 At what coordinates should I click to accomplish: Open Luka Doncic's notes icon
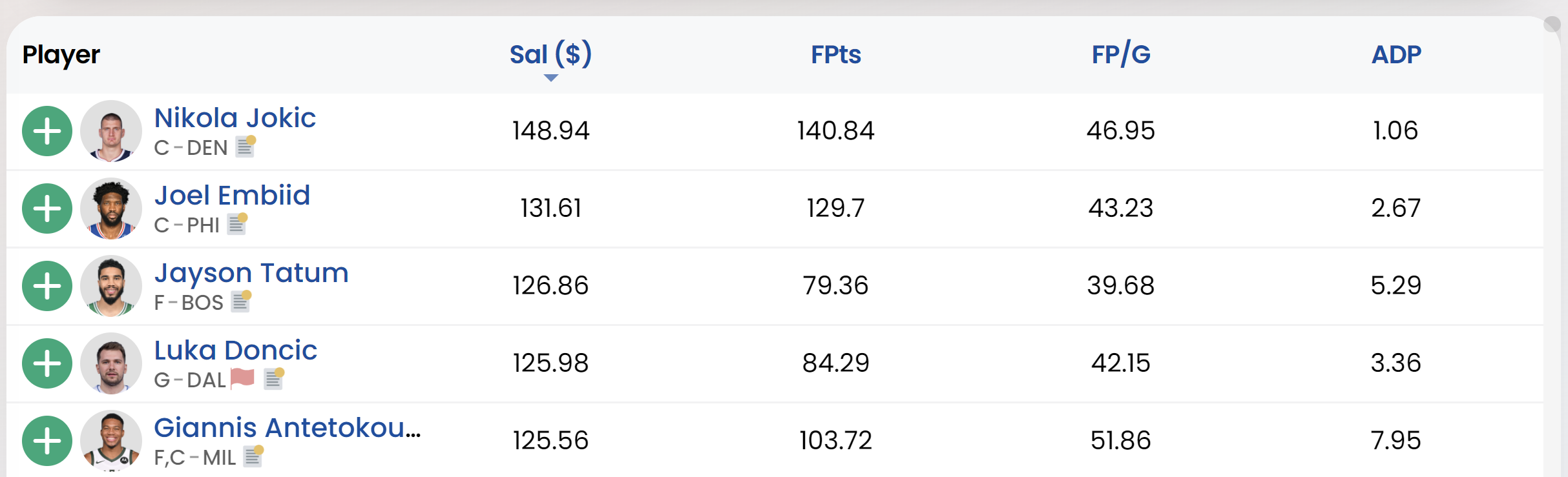pos(274,379)
